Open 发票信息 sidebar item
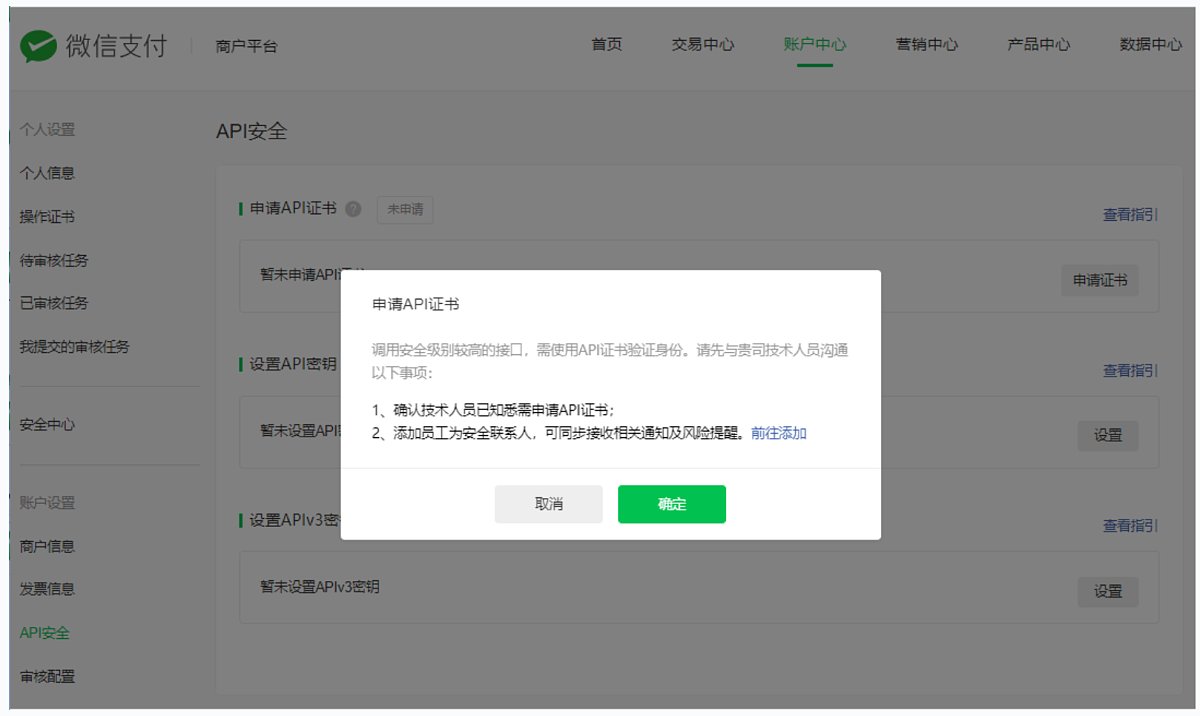This screenshot has height=716, width=1200. coord(47,589)
